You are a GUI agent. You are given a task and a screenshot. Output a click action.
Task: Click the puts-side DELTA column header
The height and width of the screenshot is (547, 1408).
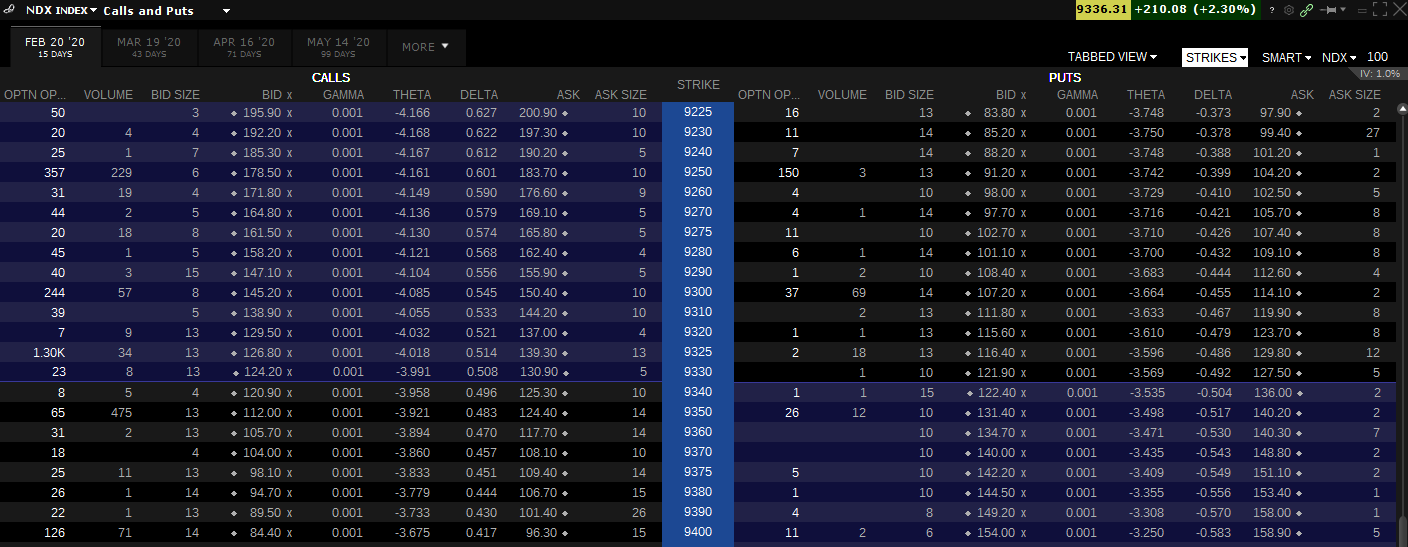[x=1213, y=95]
